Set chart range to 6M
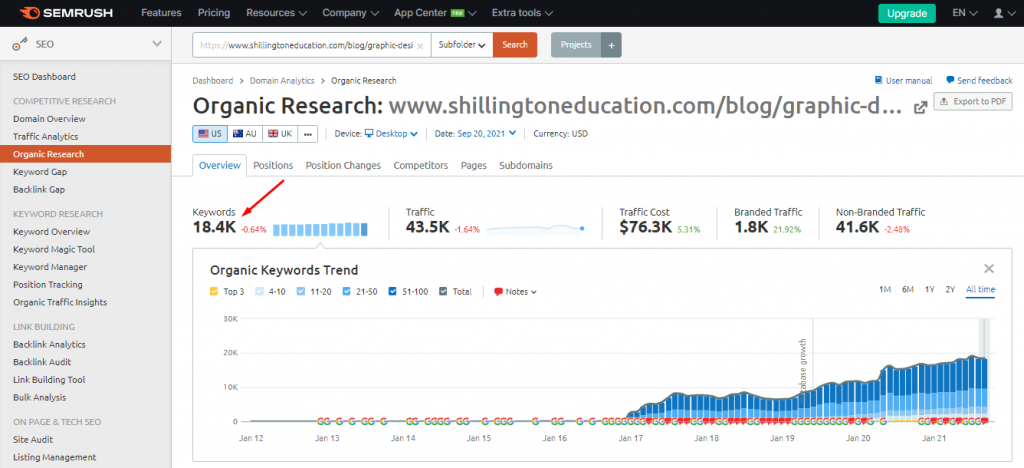The image size is (1024, 468). click(908, 290)
